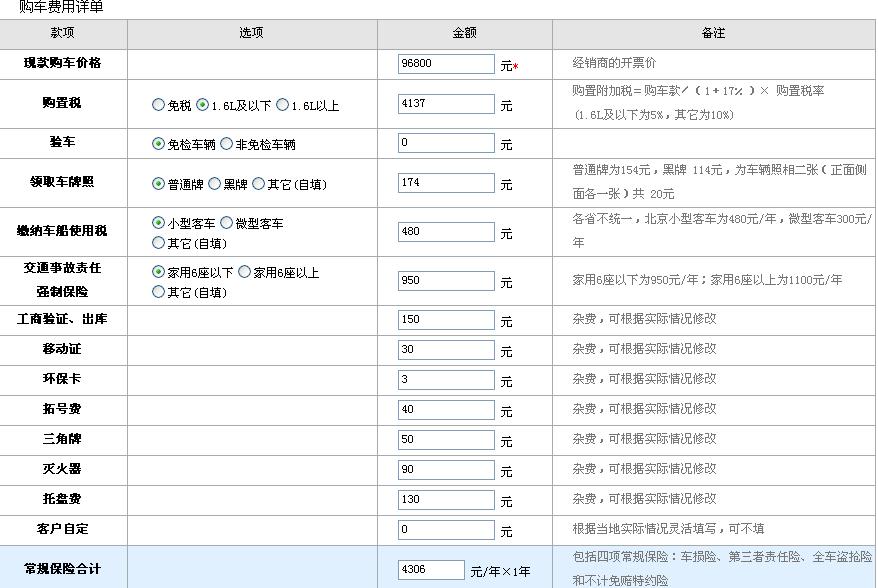Focus the 环保卡 amount input

[x=446, y=380]
